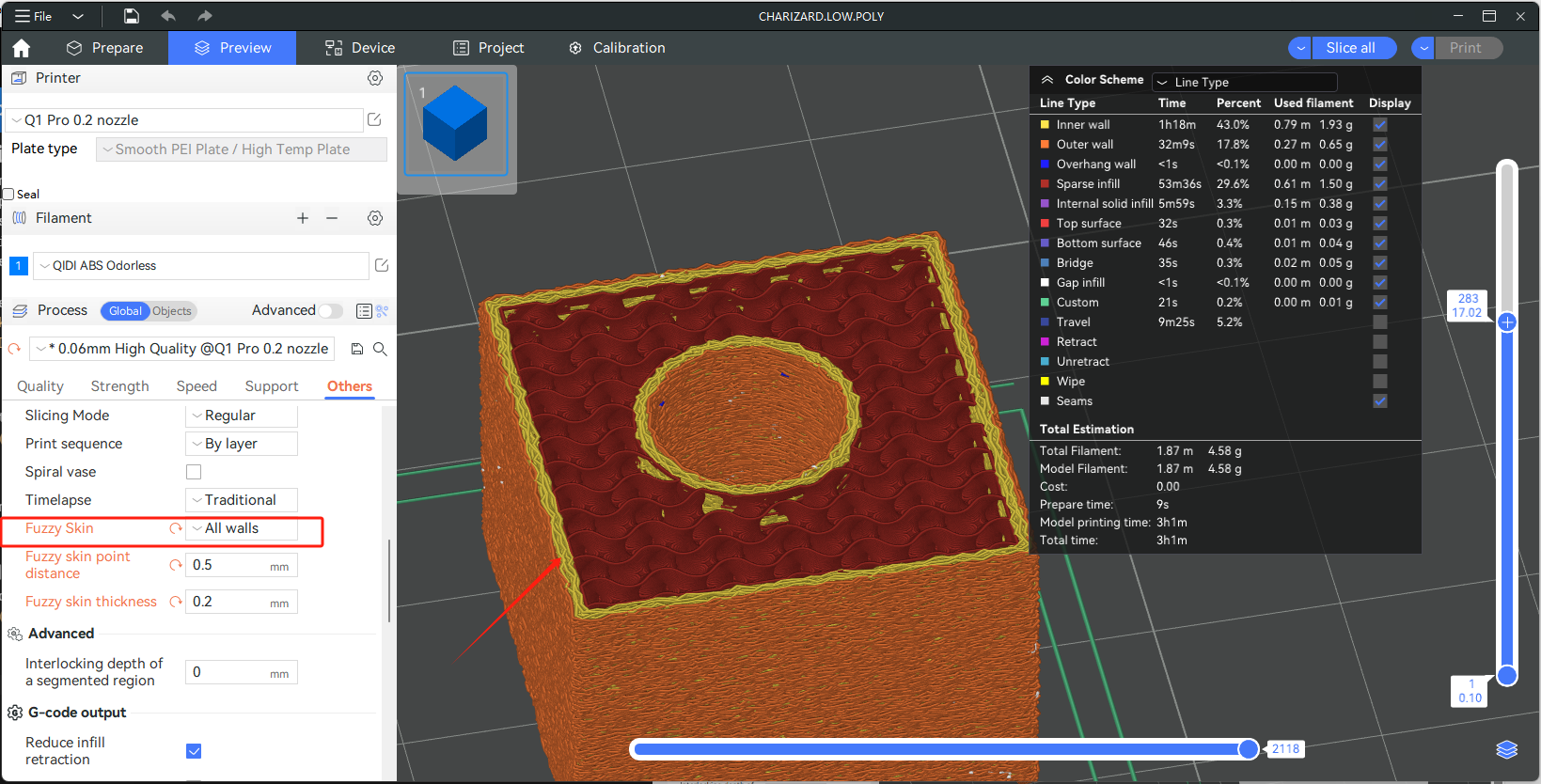This screenshot has width=1541, height=784.
Task: Show Travel moves in display
Action: 1379,321
